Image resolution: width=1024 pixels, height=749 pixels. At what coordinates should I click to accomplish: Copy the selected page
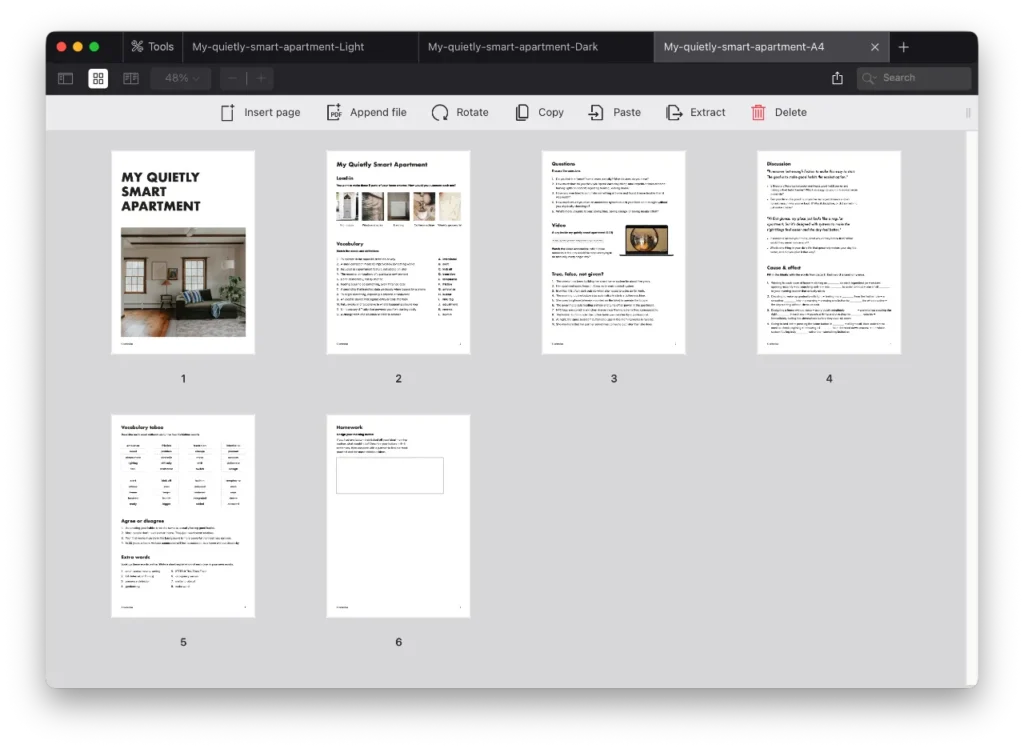(538, 112)
